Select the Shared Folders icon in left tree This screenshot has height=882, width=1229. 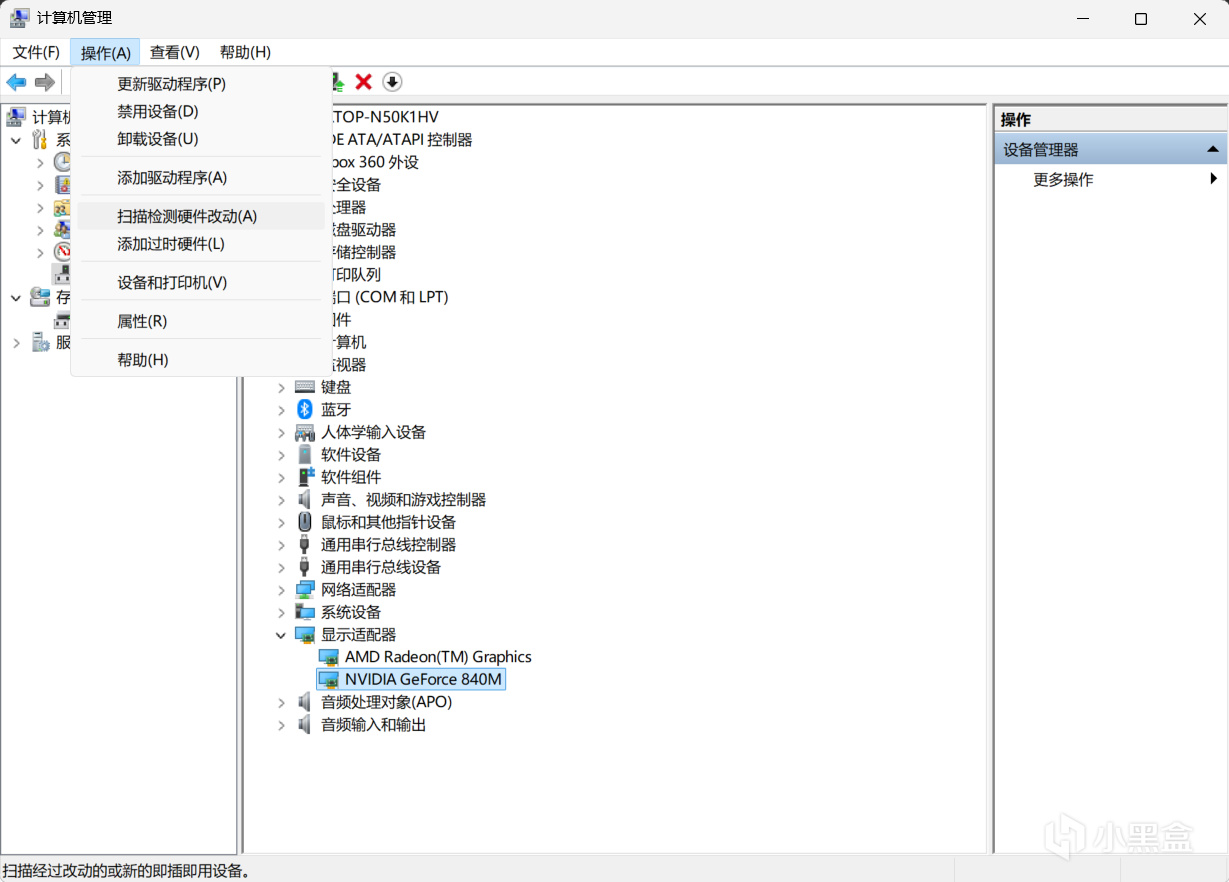[x=62, y=207]
